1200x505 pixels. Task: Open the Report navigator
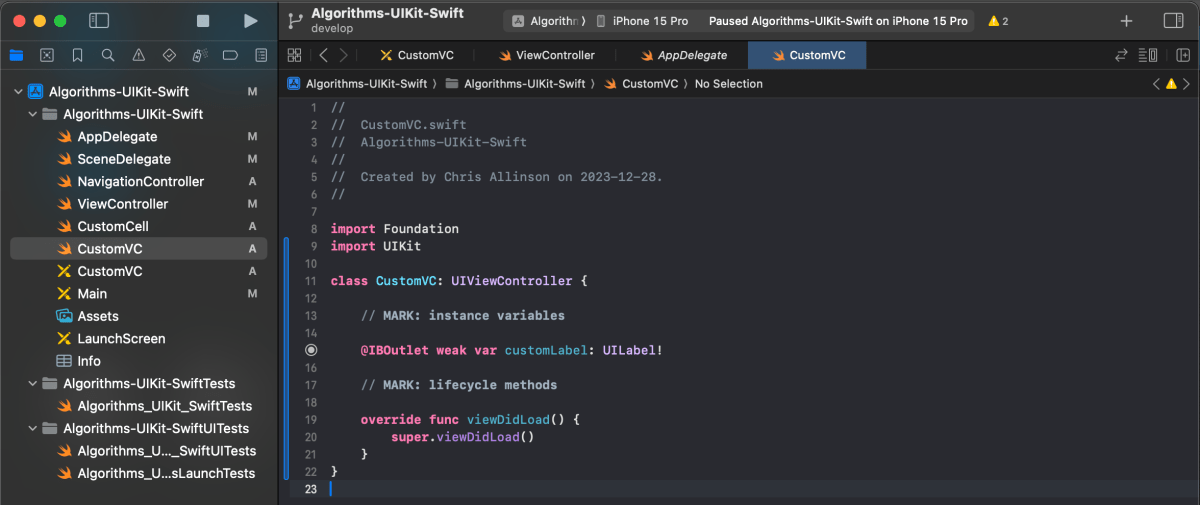click(x=261, y=55)
